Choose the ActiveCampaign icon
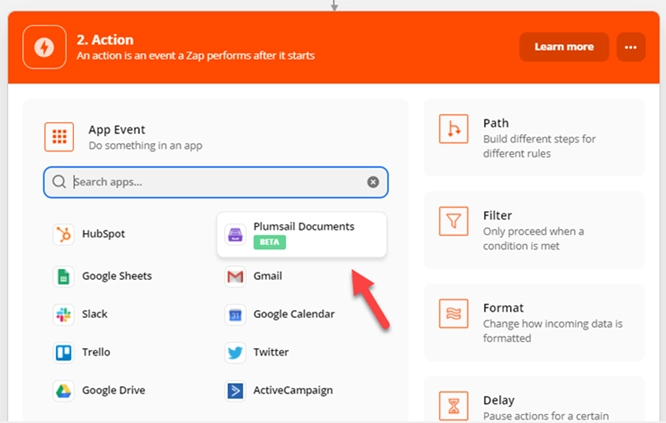 point(235,391)
